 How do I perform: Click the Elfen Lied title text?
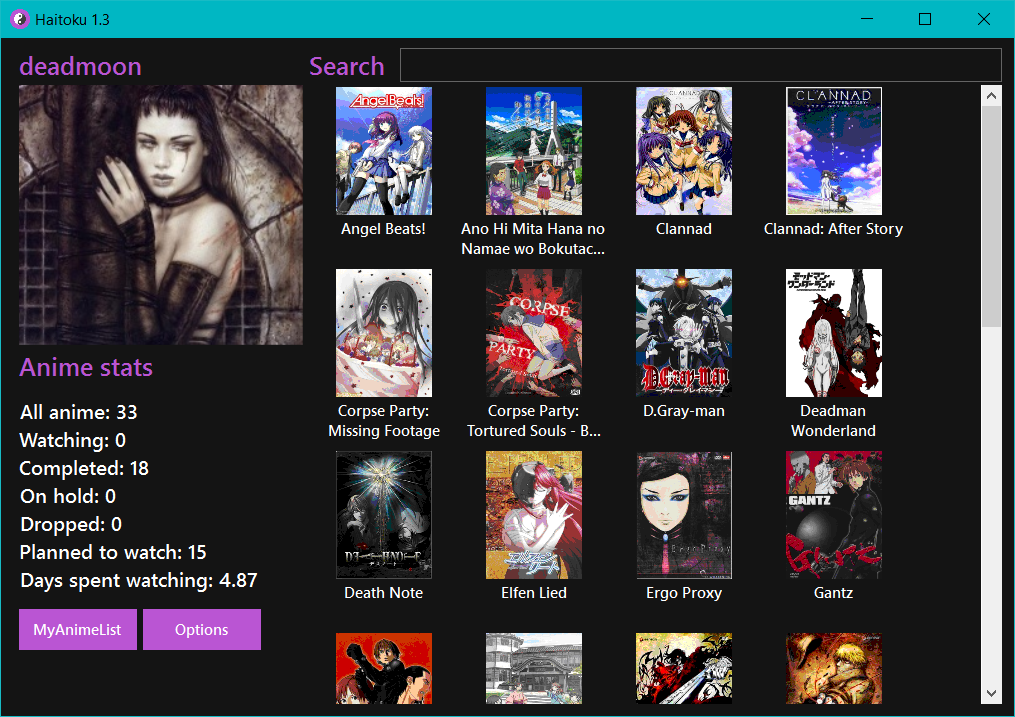pos(533,593)
